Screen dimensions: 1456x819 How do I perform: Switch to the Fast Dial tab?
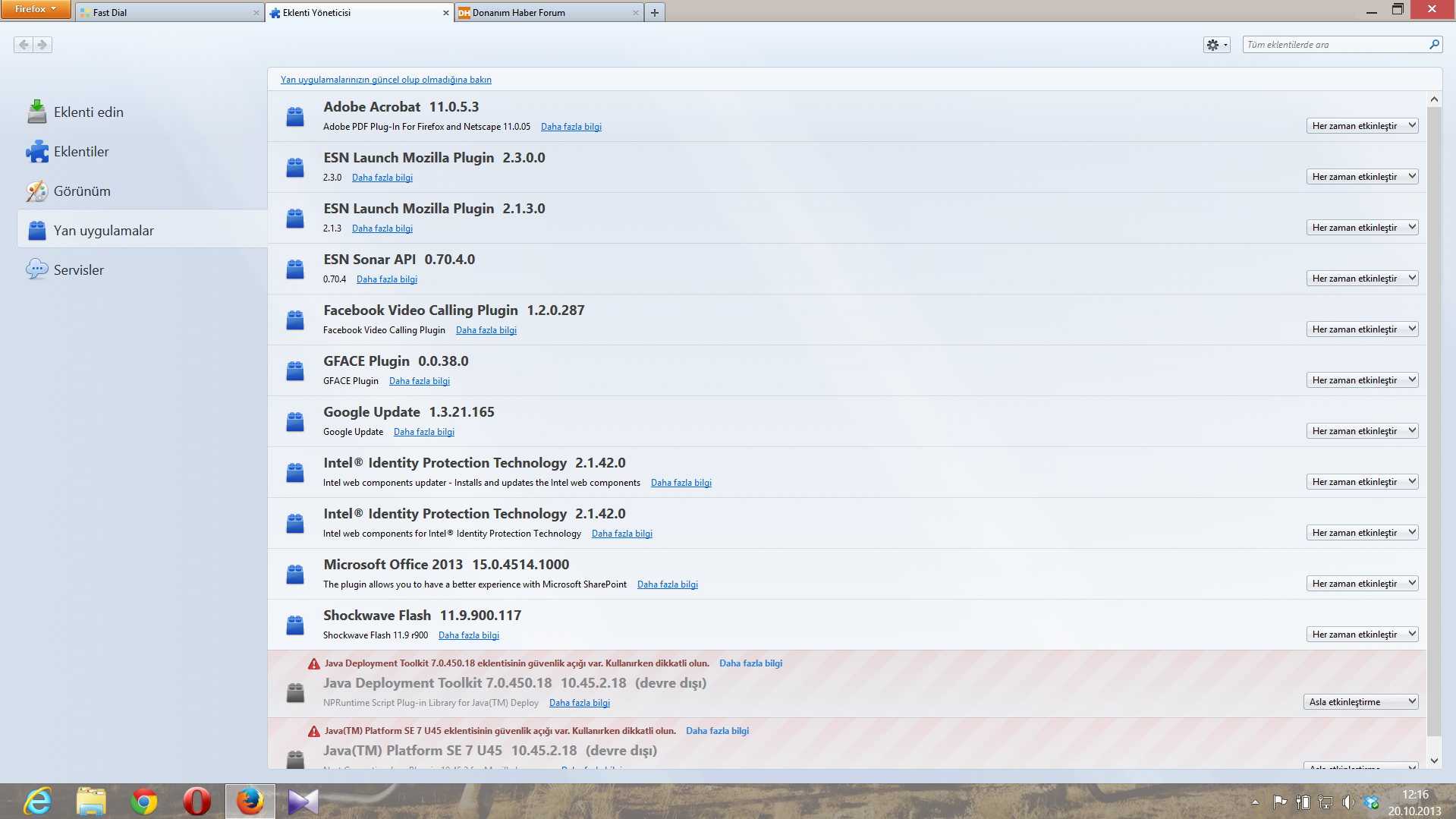tap(169, 12)
